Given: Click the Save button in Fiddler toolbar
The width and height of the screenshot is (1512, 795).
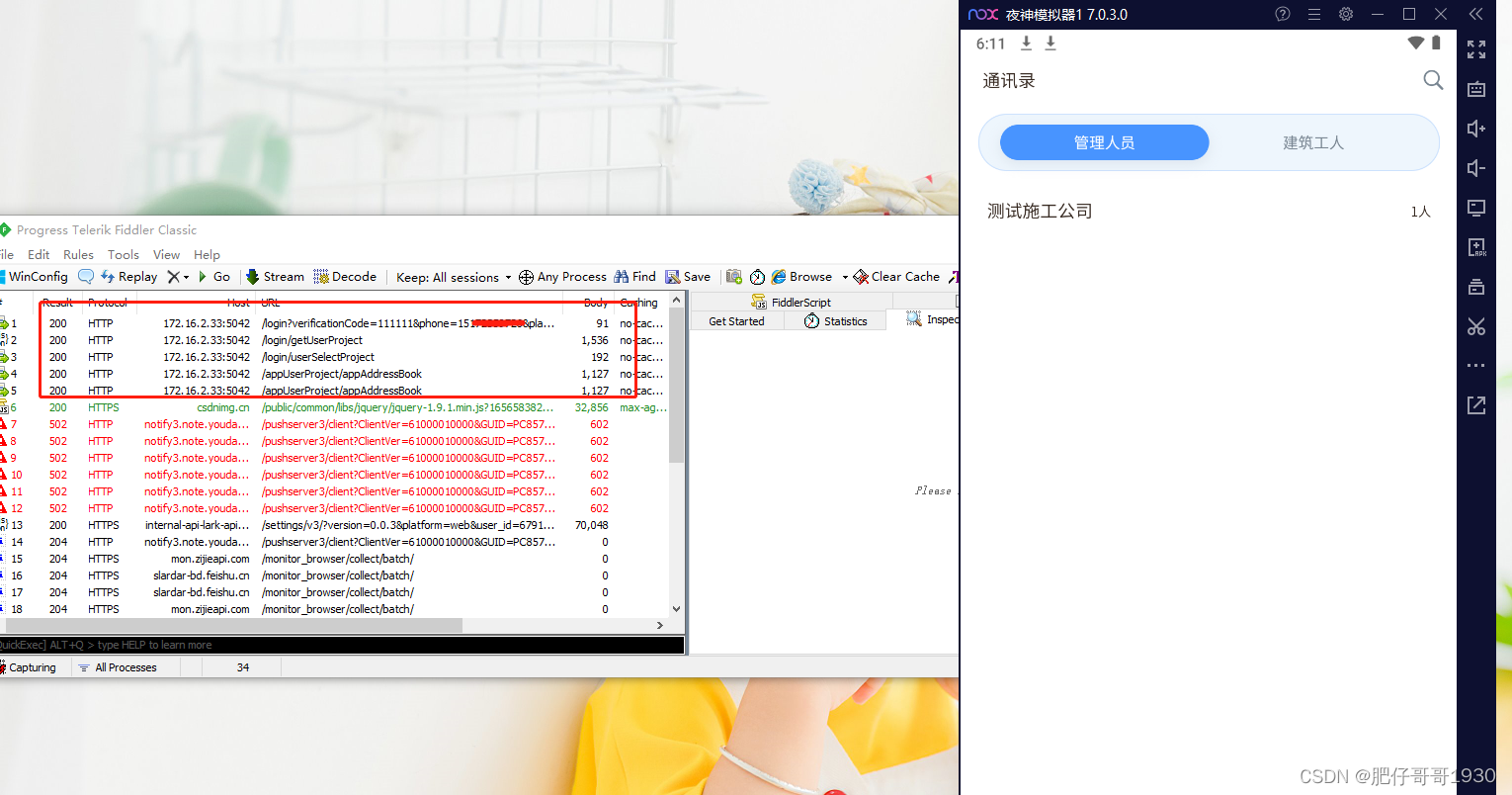Looking at the screenshot, I should pos(688,277).
